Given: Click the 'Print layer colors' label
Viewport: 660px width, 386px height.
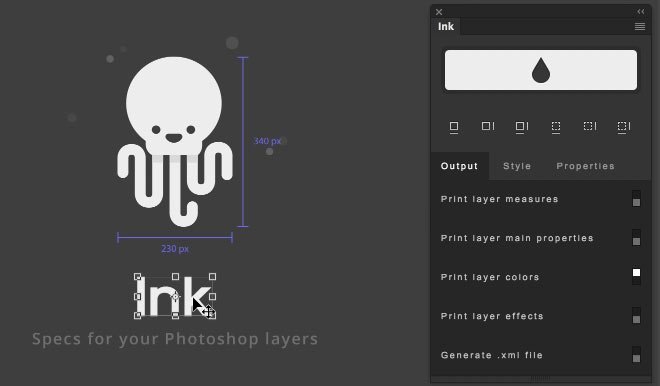Looking at the screenshot, I should 490,277.
